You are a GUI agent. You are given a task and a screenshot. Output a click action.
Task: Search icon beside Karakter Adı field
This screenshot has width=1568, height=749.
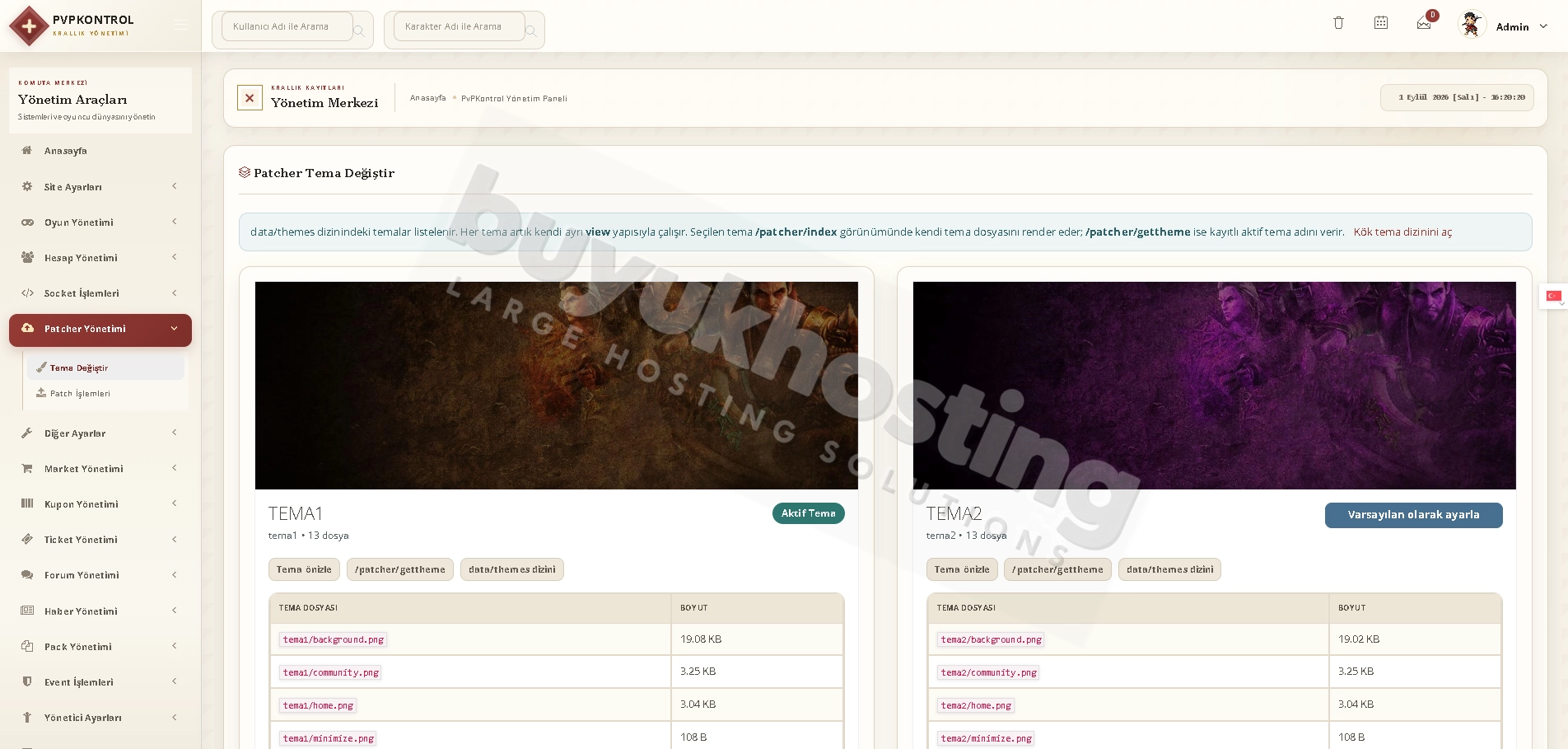tap(531, 31)
